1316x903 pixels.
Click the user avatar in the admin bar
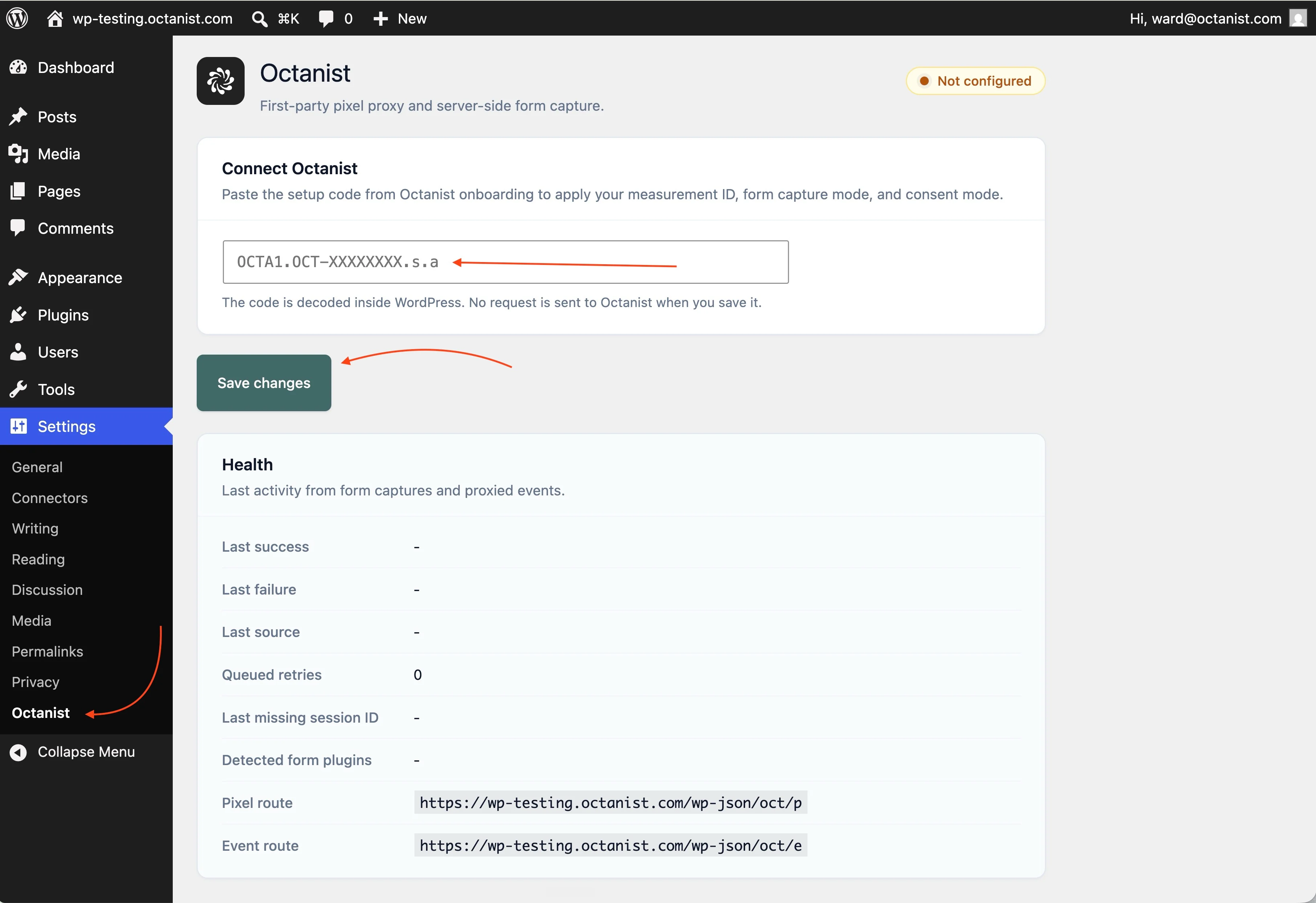[x=1298, y=18]
